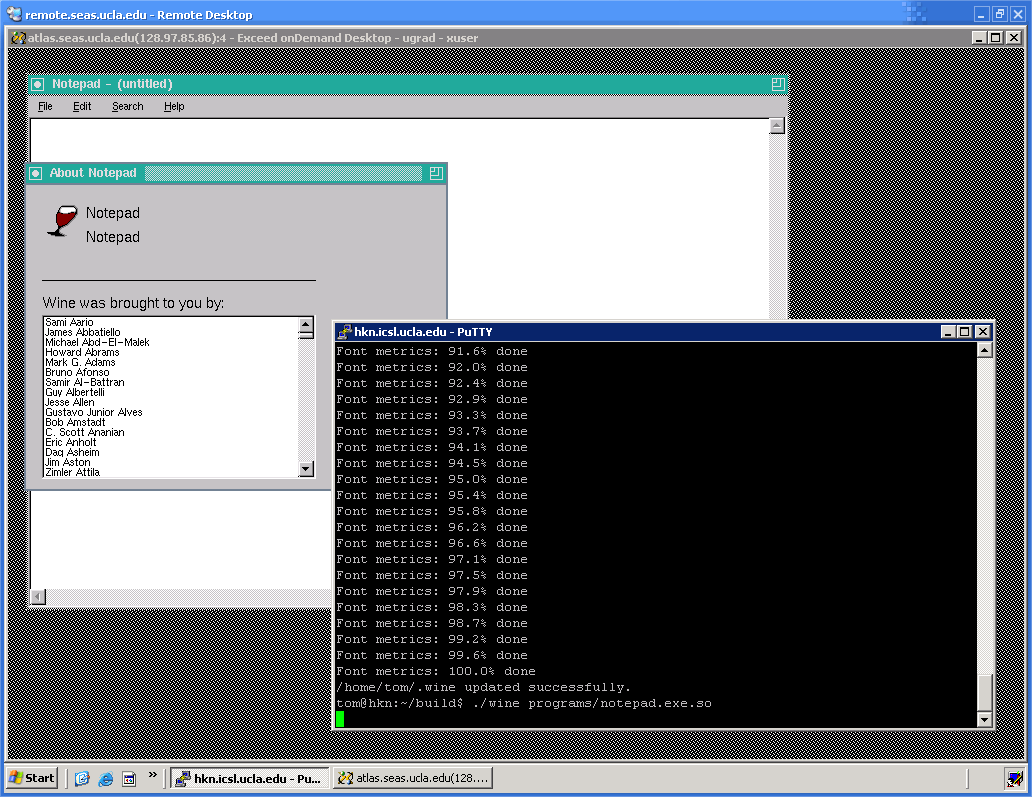Click the '/home/tom/.wine updated successfully.' terminal line
The height and width of the screenshot is (797, 1032).
pyautogui.click(x=483, y=687)
